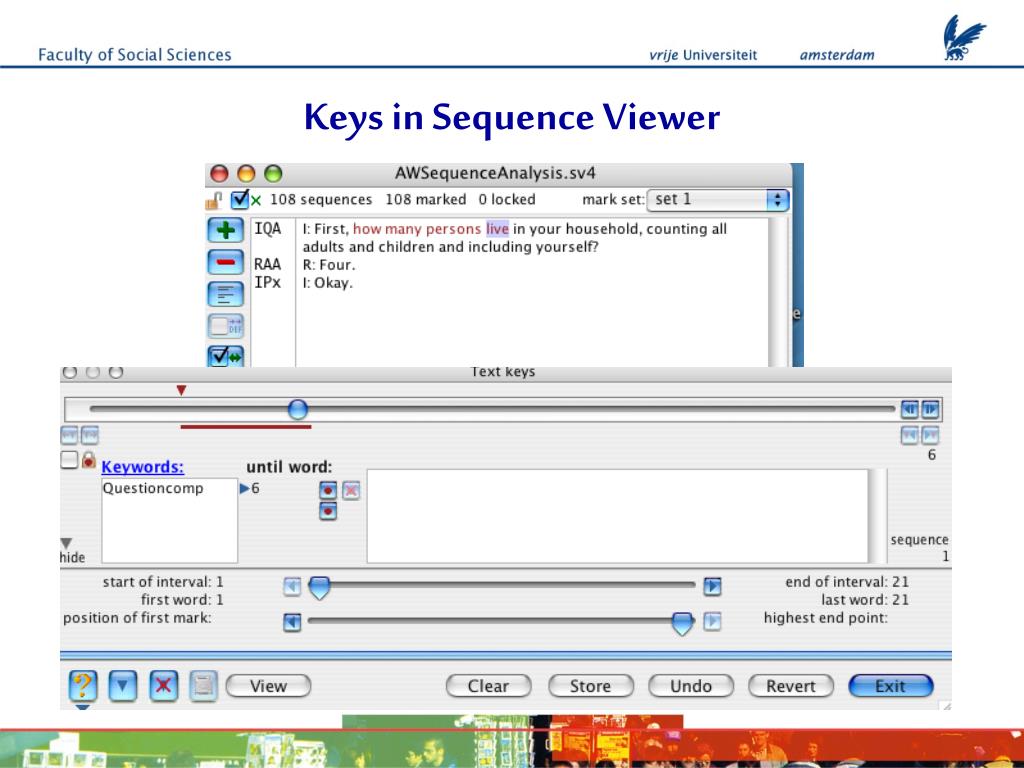Click the upper red-dot record button

(x=328, y=490)
